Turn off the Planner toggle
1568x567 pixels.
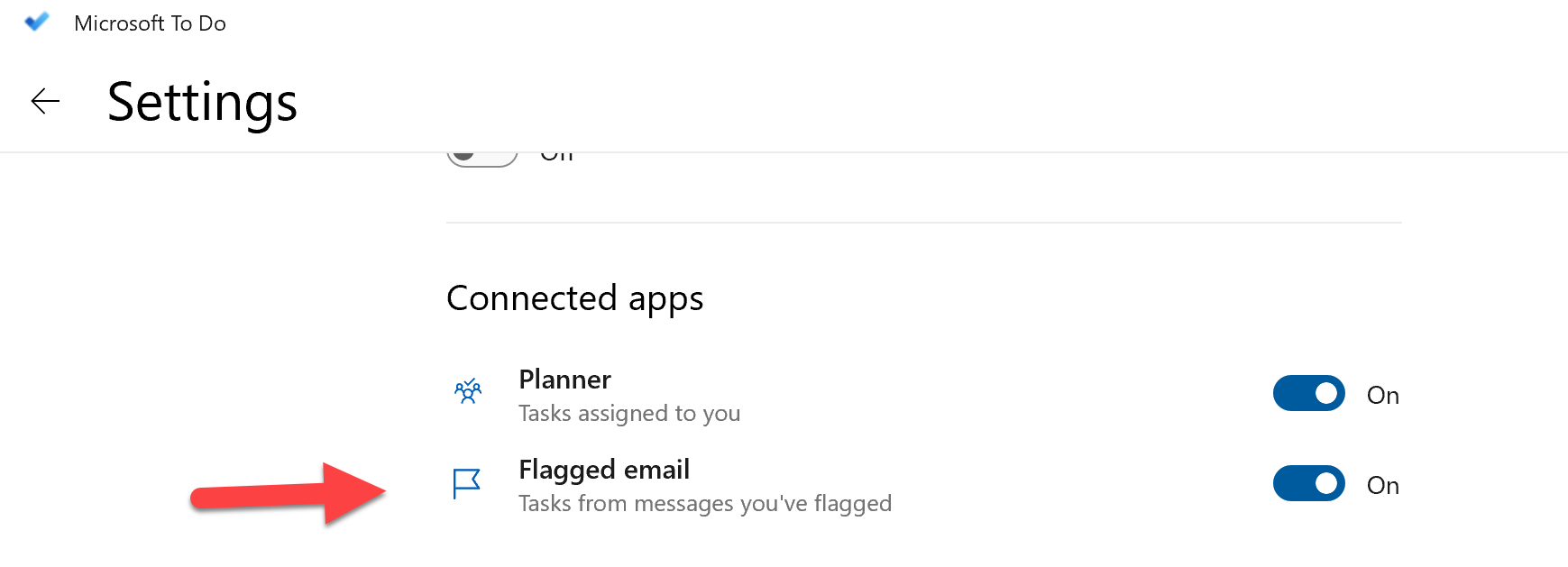[1308, 394]
